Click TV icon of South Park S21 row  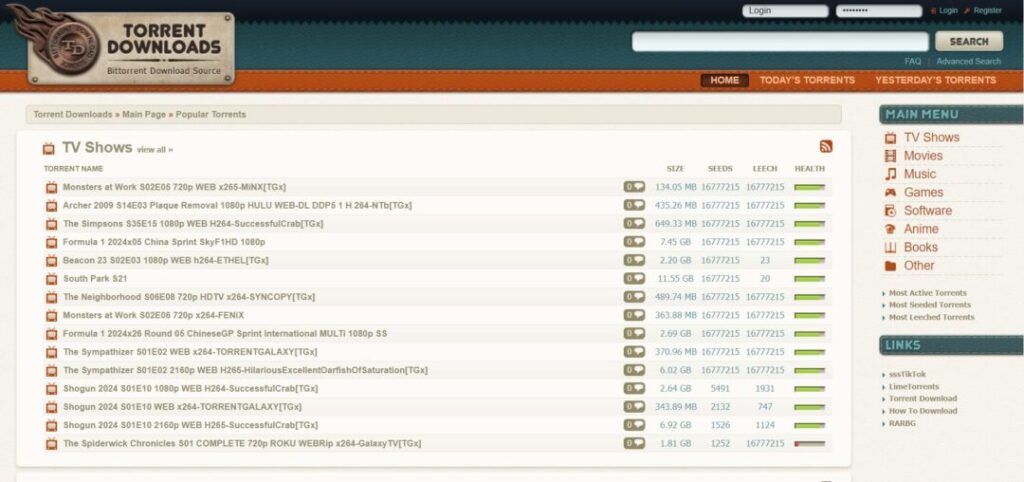click(52, 279)
